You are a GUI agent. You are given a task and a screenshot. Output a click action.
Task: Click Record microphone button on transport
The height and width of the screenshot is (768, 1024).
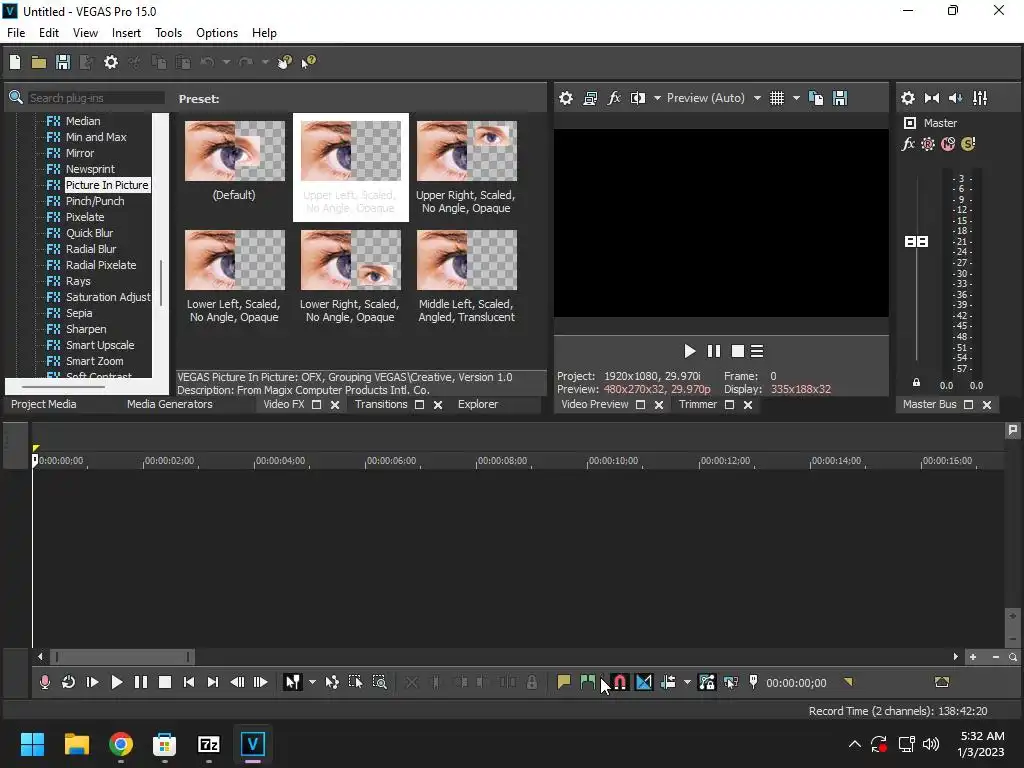tap(44, 682)
